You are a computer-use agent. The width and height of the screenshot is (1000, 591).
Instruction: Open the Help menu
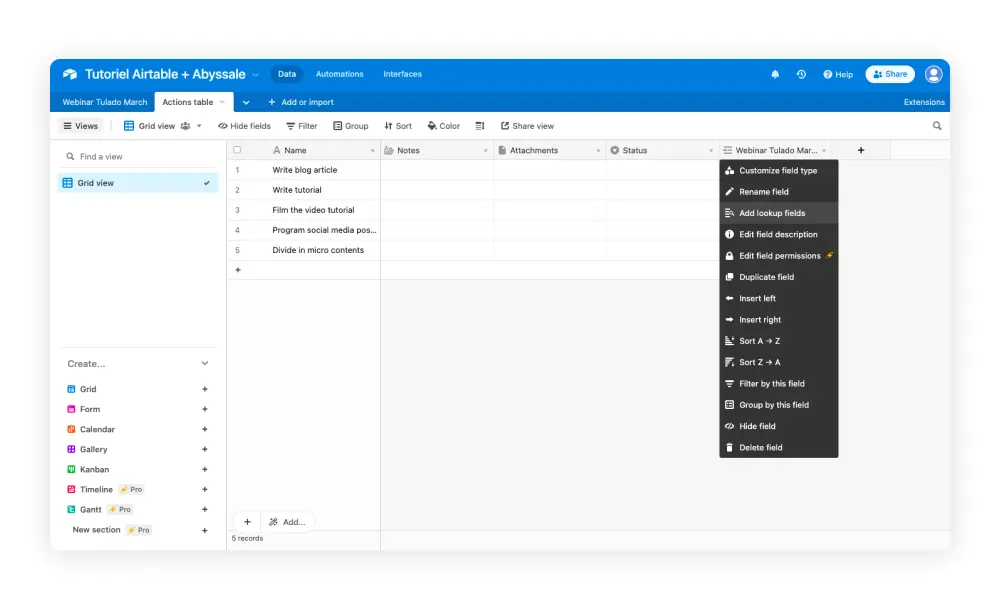pos(837,75)
